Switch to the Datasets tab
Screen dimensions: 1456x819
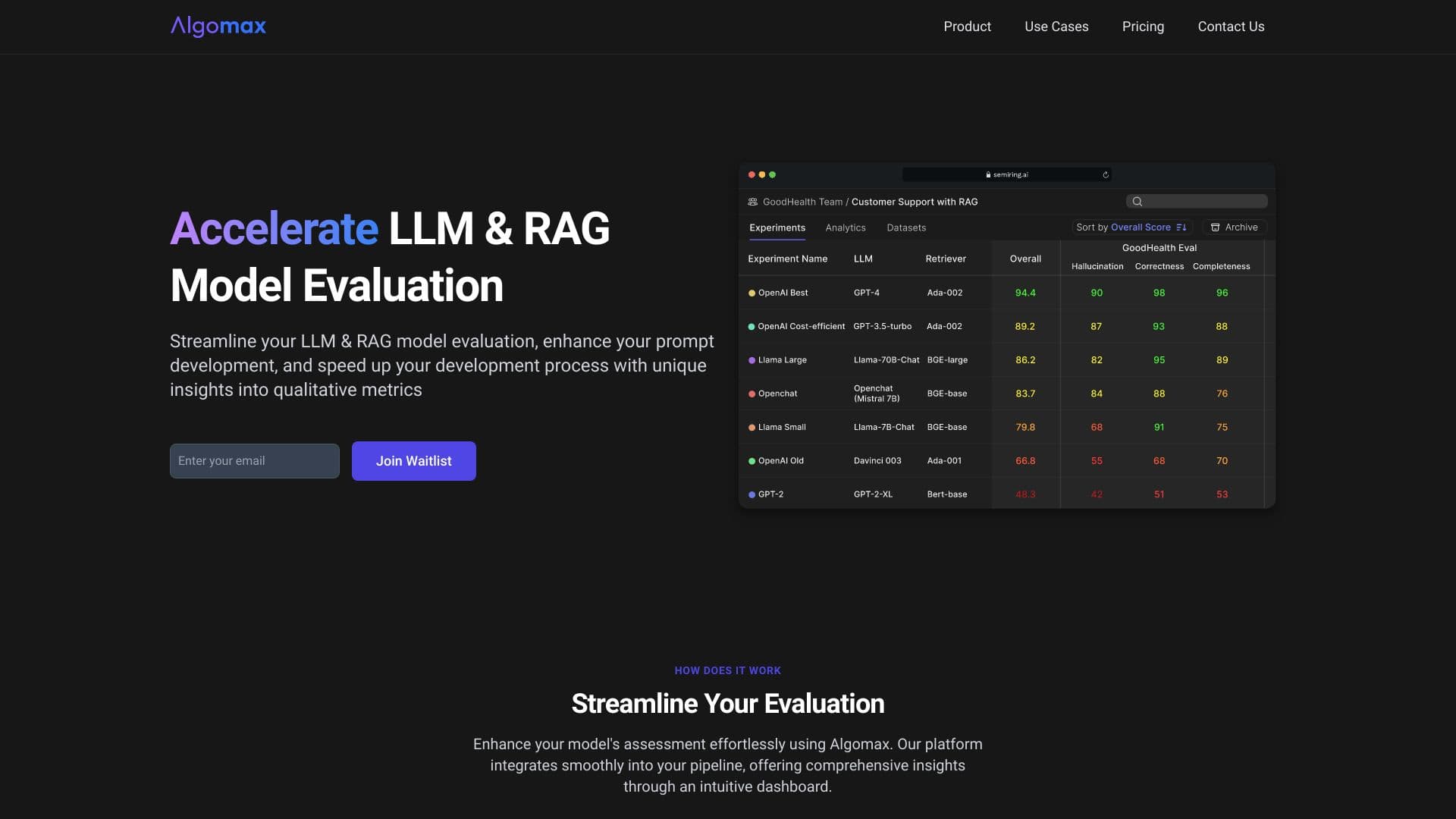[905, 227]
